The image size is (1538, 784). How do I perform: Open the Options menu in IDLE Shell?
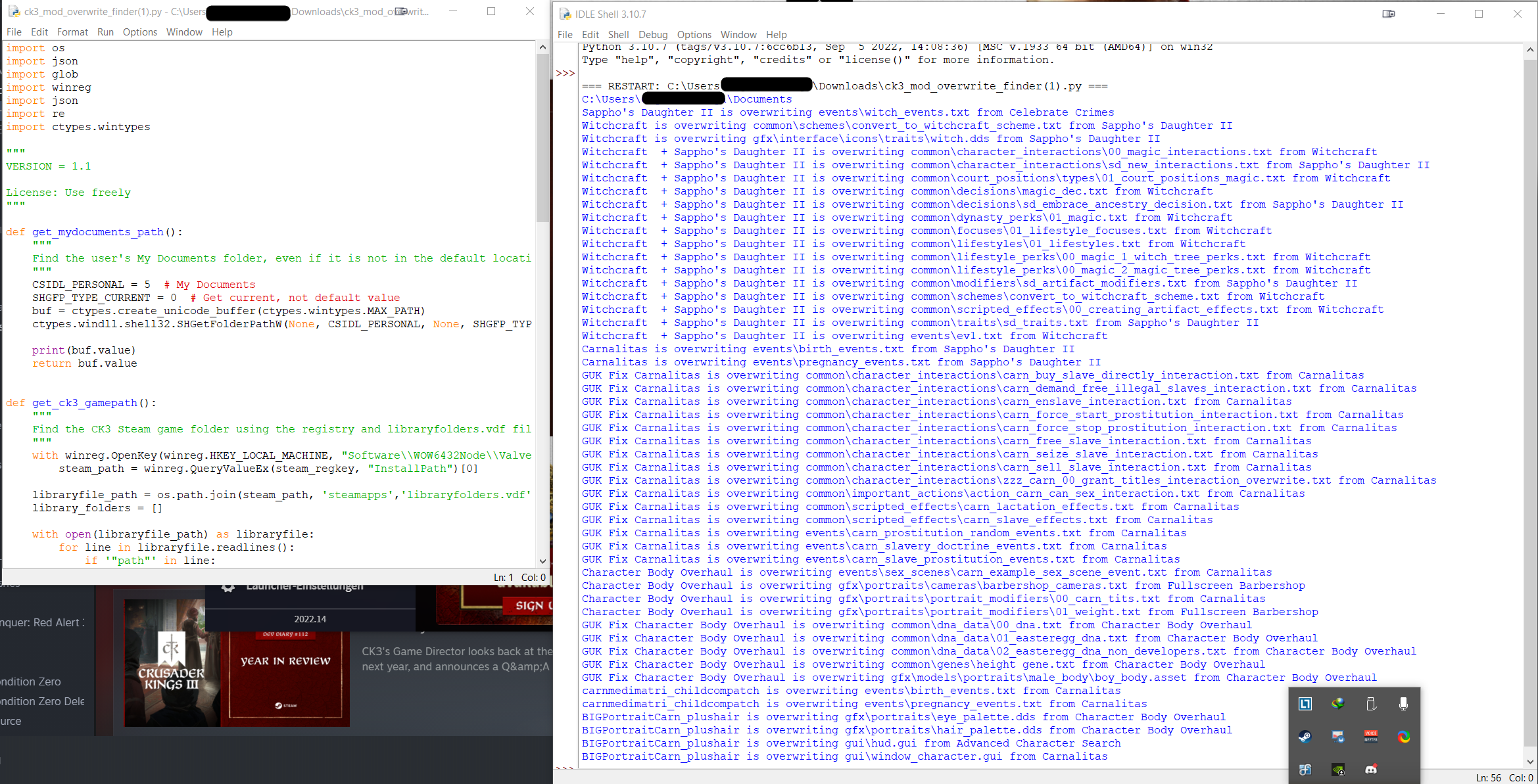694,34
